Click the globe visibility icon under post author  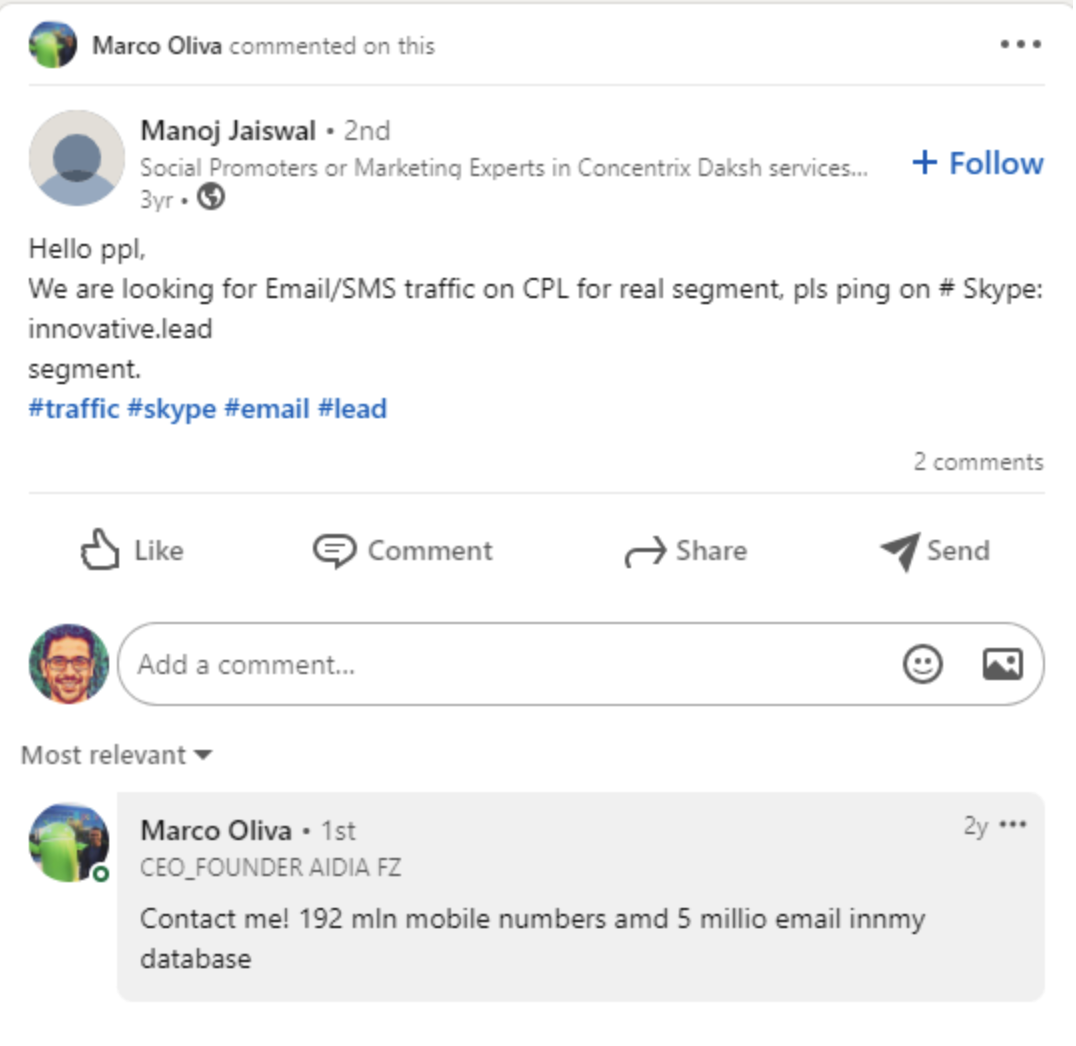pos(210,198)
